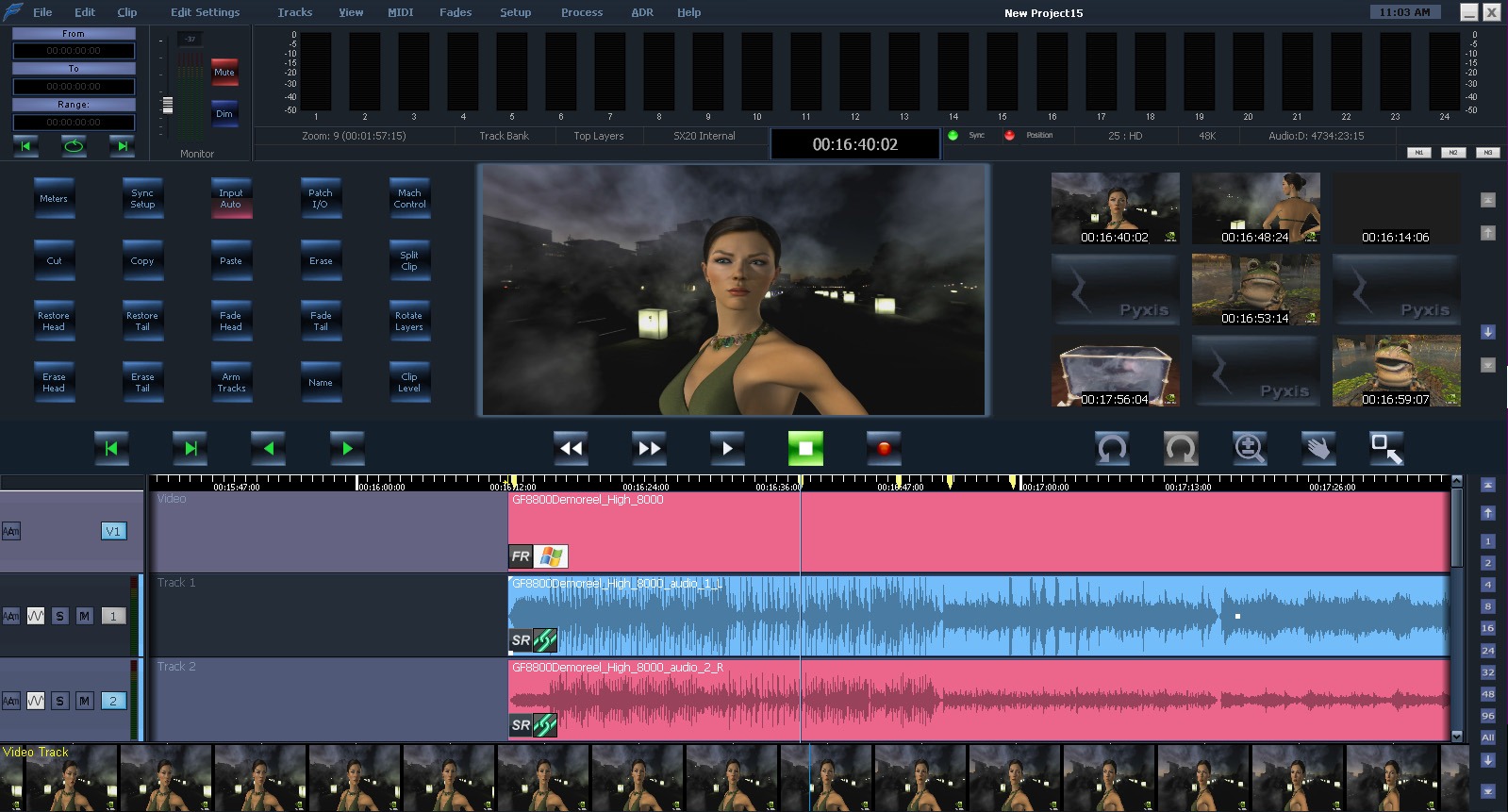Page thumbnails down with blue down arrow
The image size is (1508, 812).
(x=1487, y=332)
